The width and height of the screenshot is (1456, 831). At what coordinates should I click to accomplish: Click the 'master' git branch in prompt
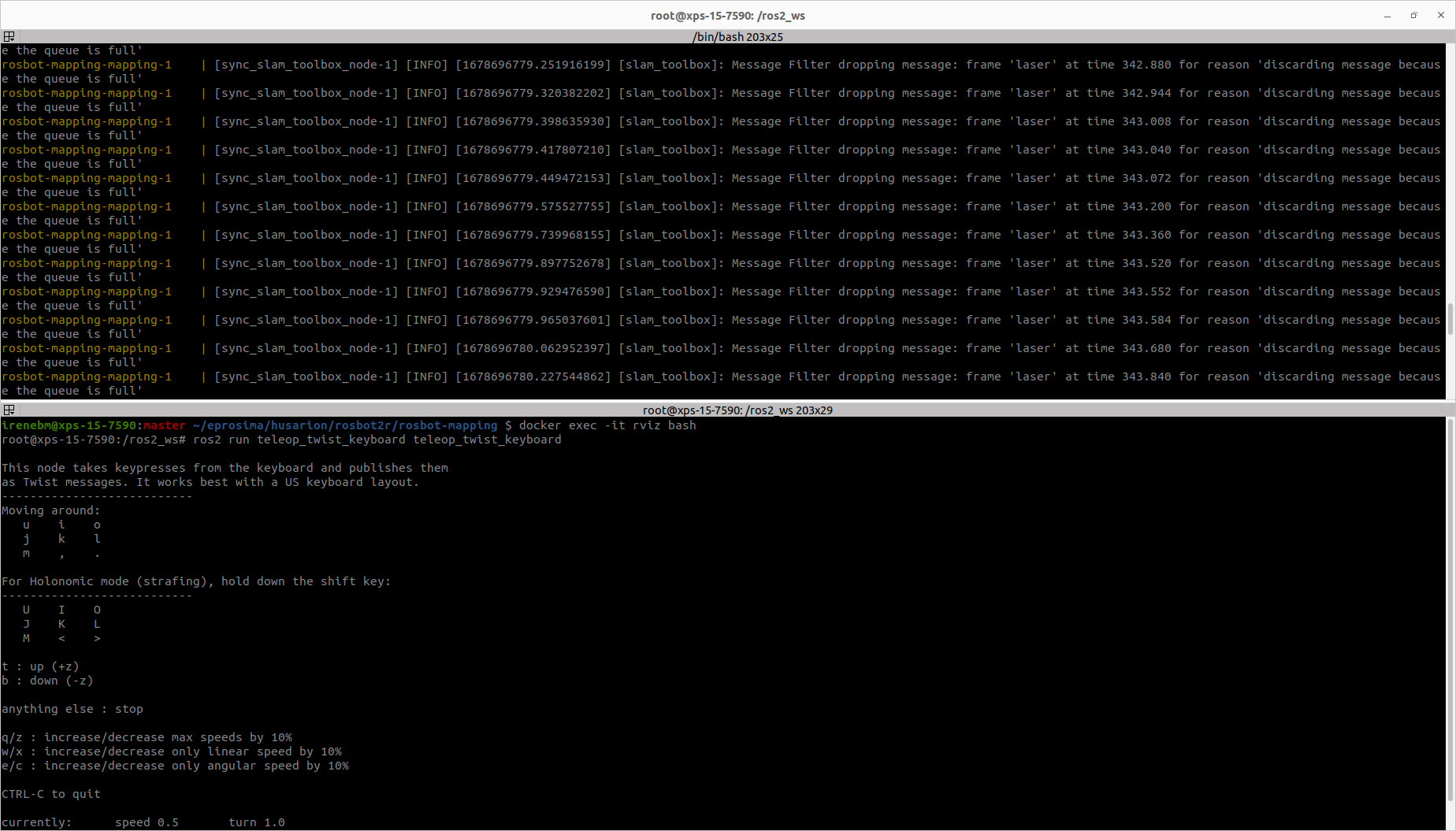[x=165, y=425]
